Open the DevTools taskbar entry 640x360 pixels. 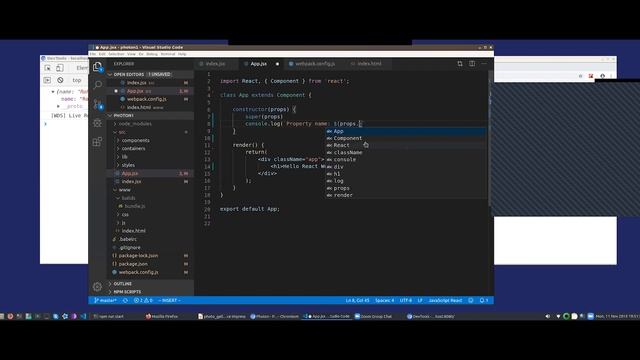point(431,316)
